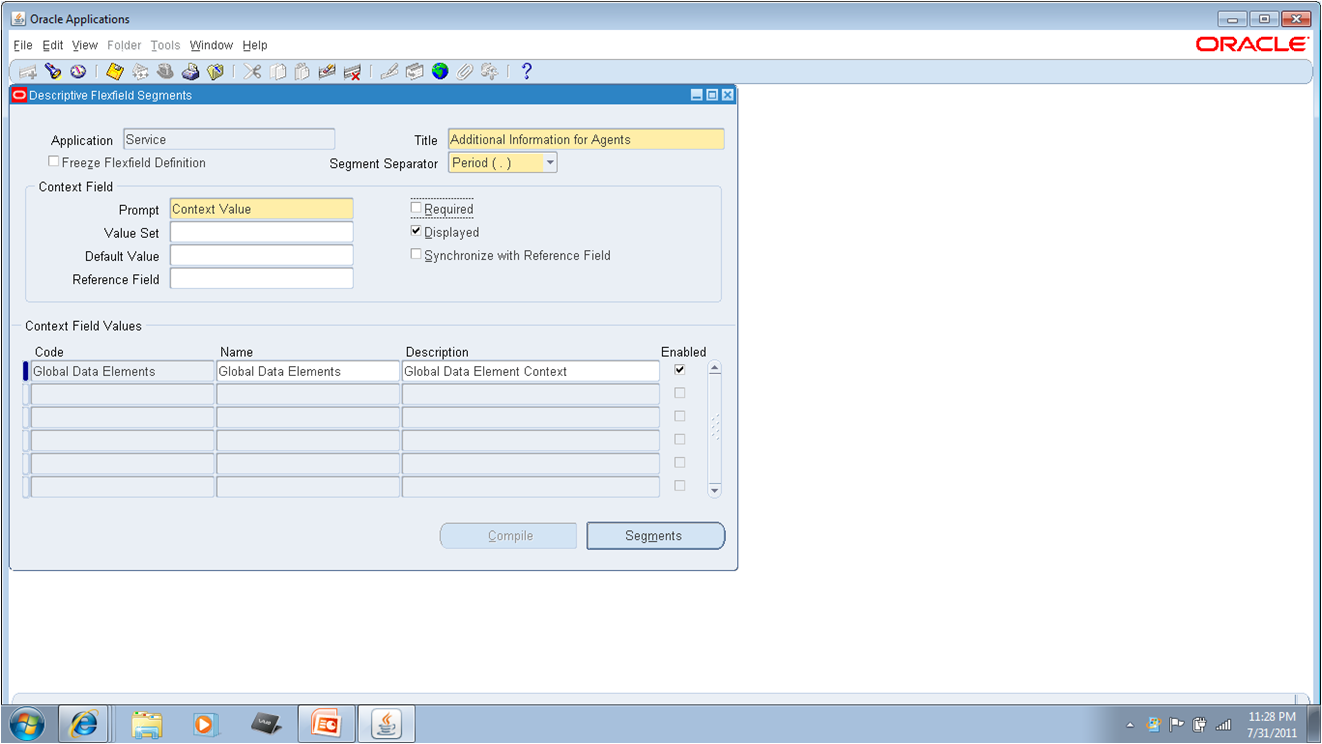Click the Java application taskbar icon
The height and width of the screenshot is (744, 1322).
[386, 723]
